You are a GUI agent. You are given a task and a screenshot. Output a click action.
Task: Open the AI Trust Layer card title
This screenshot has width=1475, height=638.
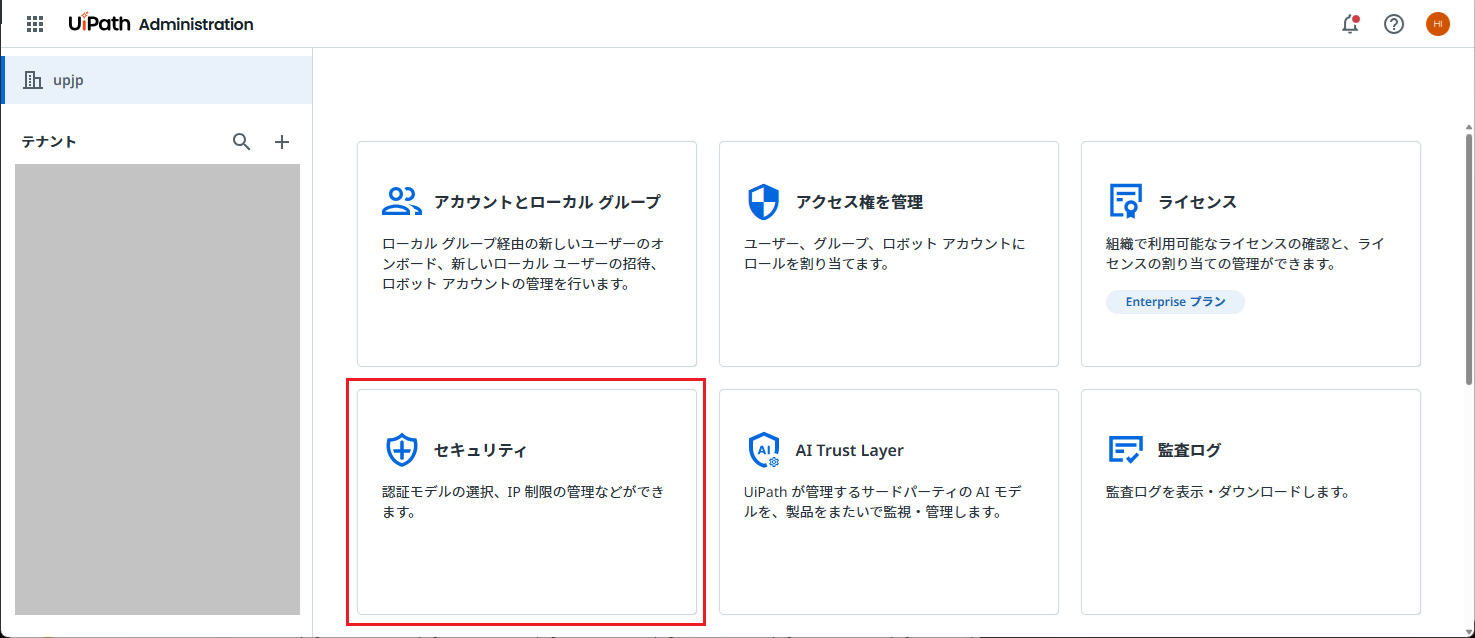click(849, 450)
